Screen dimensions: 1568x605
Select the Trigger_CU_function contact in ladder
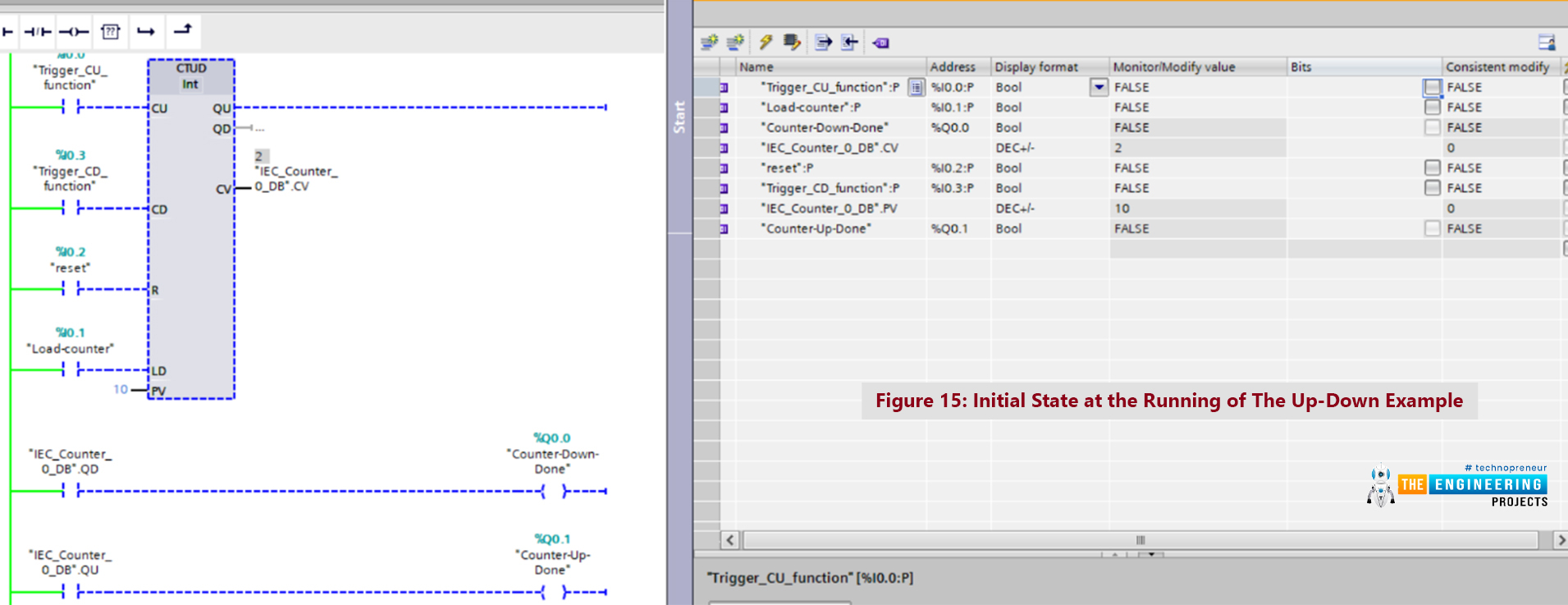[71, 107]
